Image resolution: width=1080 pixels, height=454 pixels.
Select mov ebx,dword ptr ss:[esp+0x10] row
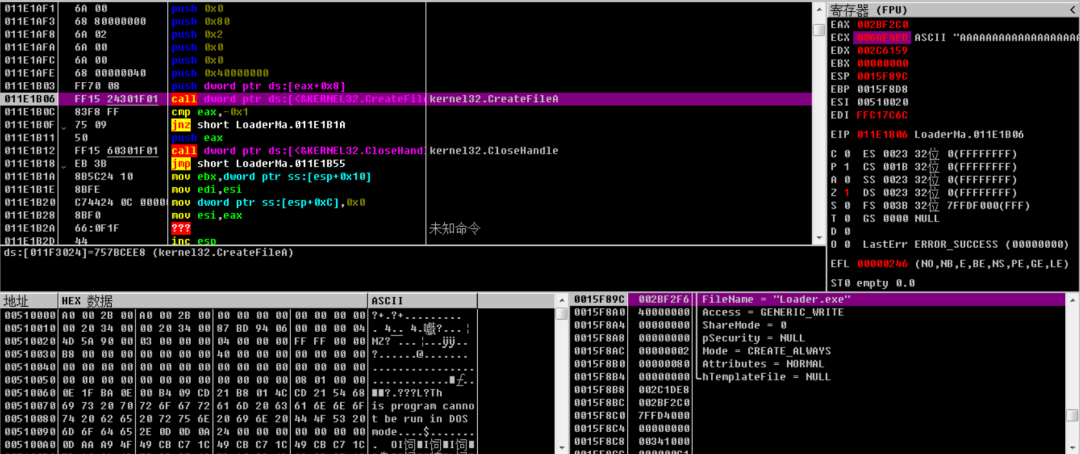(406, 177)
